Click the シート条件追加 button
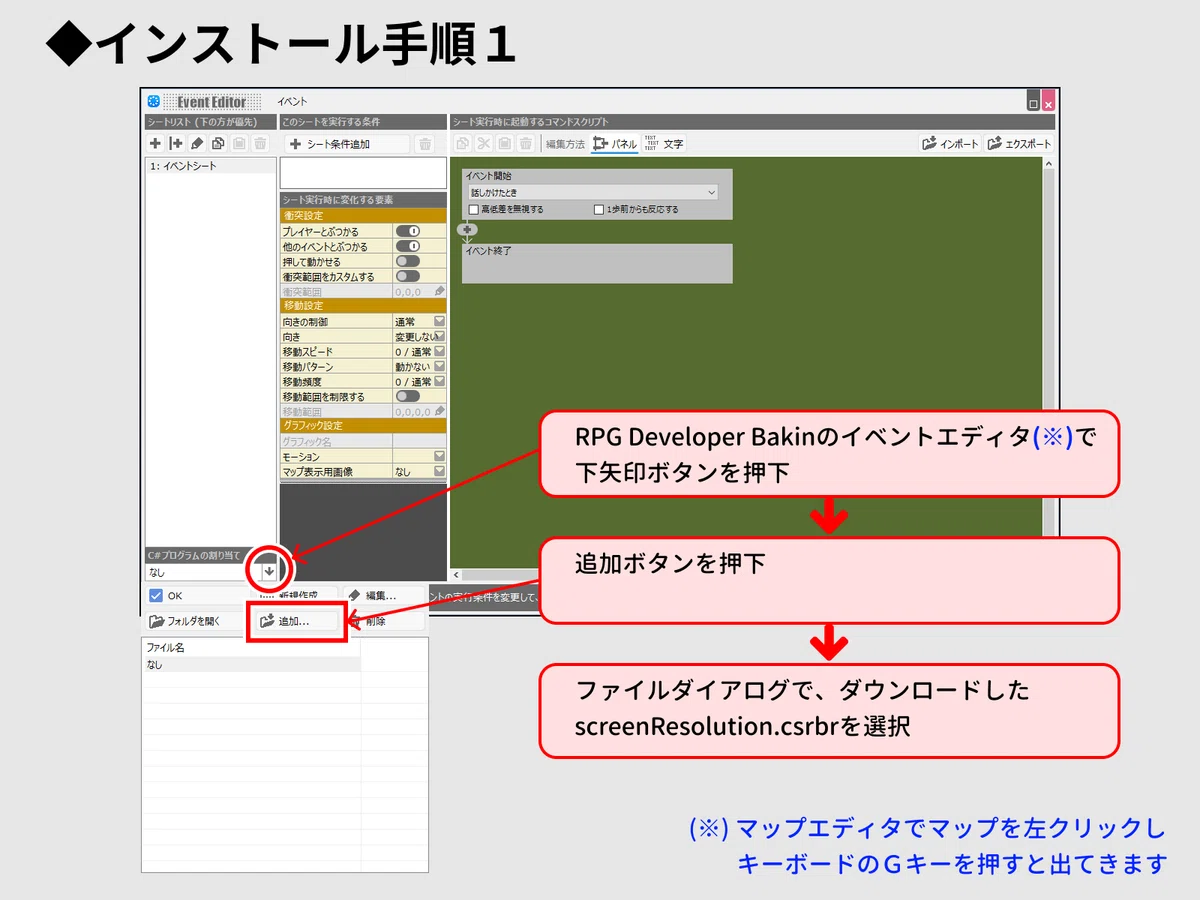This screenshot has height=900, width=1200. (x=345, y=144)
